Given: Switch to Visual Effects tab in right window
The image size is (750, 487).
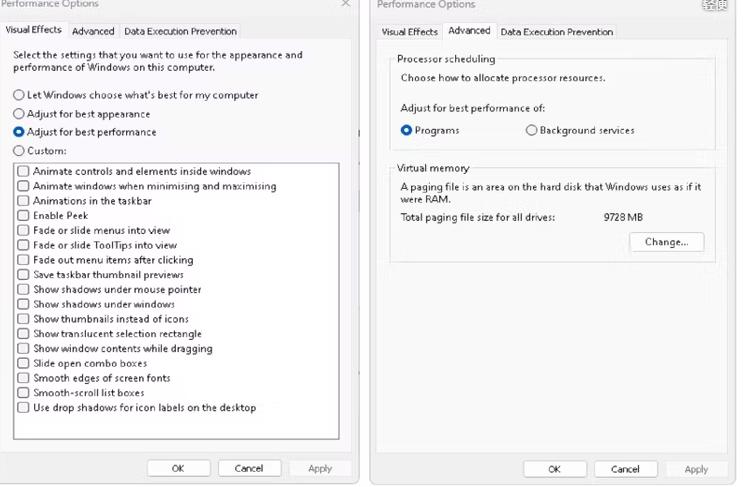Looking at the screenshot, I should 409,32.
